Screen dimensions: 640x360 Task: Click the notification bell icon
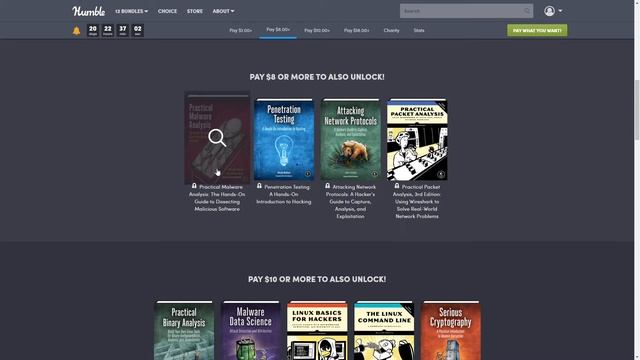tap(76, 31)
